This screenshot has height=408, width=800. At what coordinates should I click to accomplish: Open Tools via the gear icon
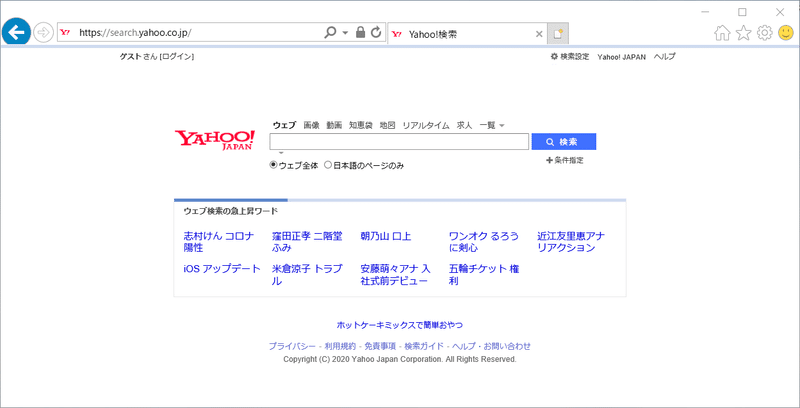coord(764,33)
